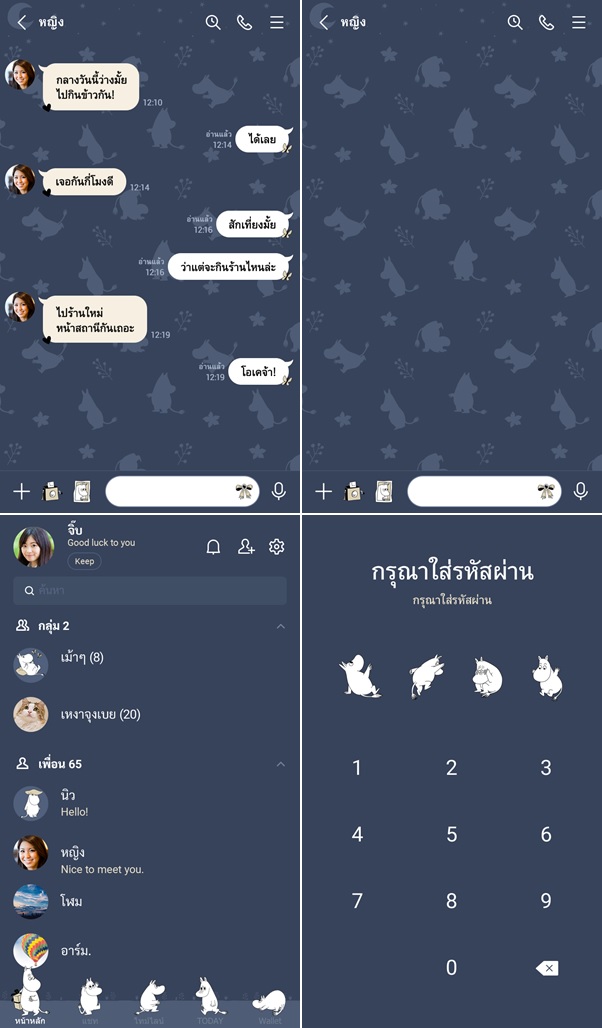Switch to the Wallet tab

coord(270,1005)
